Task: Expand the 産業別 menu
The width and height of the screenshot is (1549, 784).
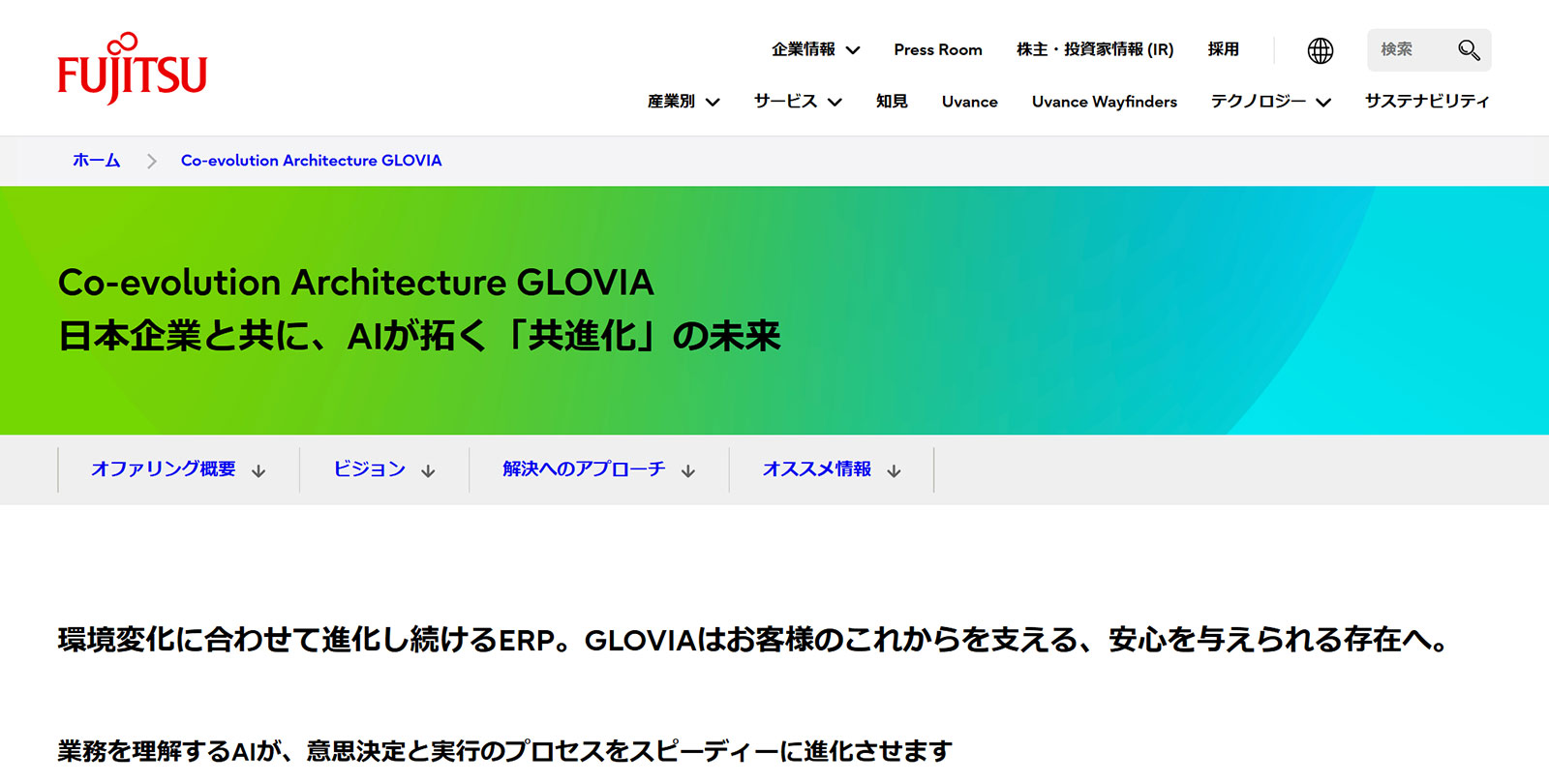Action: click(683, 102)
